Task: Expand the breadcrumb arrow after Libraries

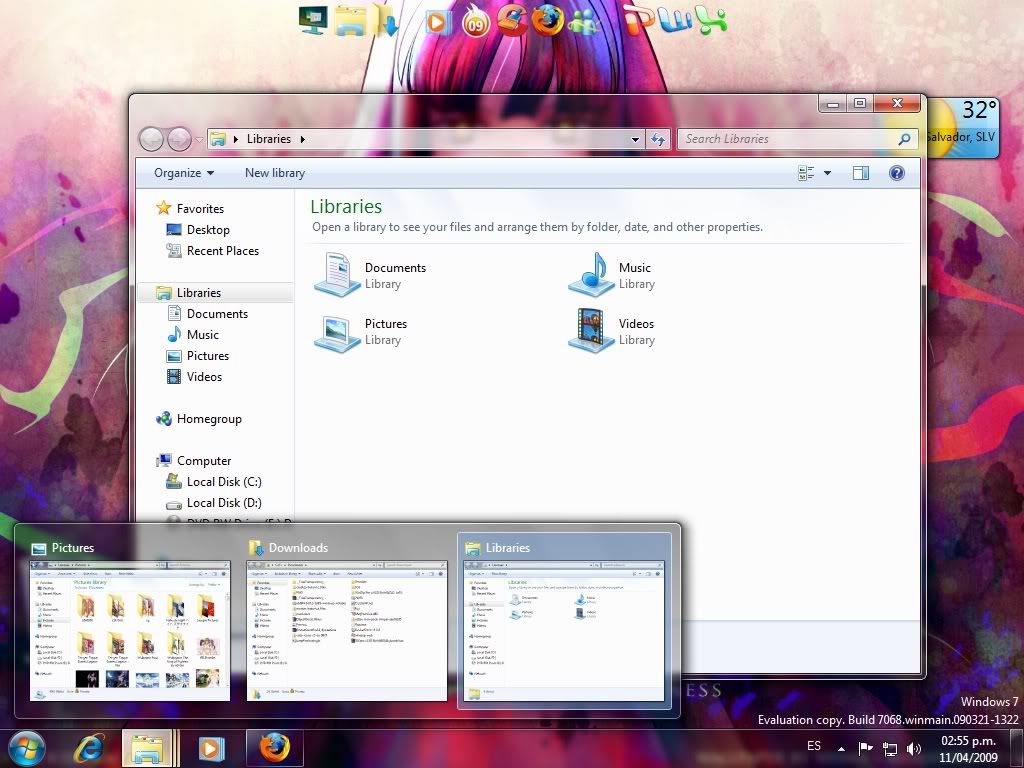Action: pos(303,139)
